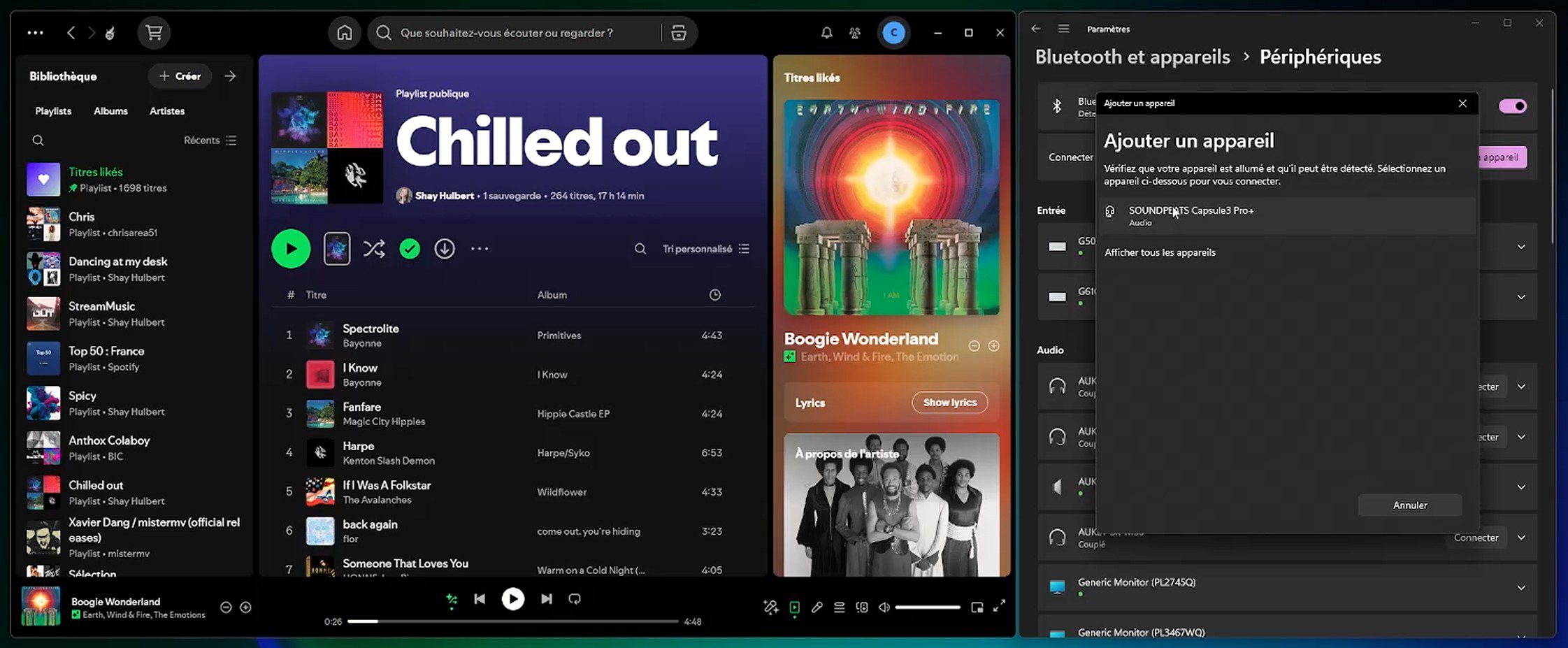Select SOUNDPEATS Capsule3 Pro+ device

[1285, 215]
